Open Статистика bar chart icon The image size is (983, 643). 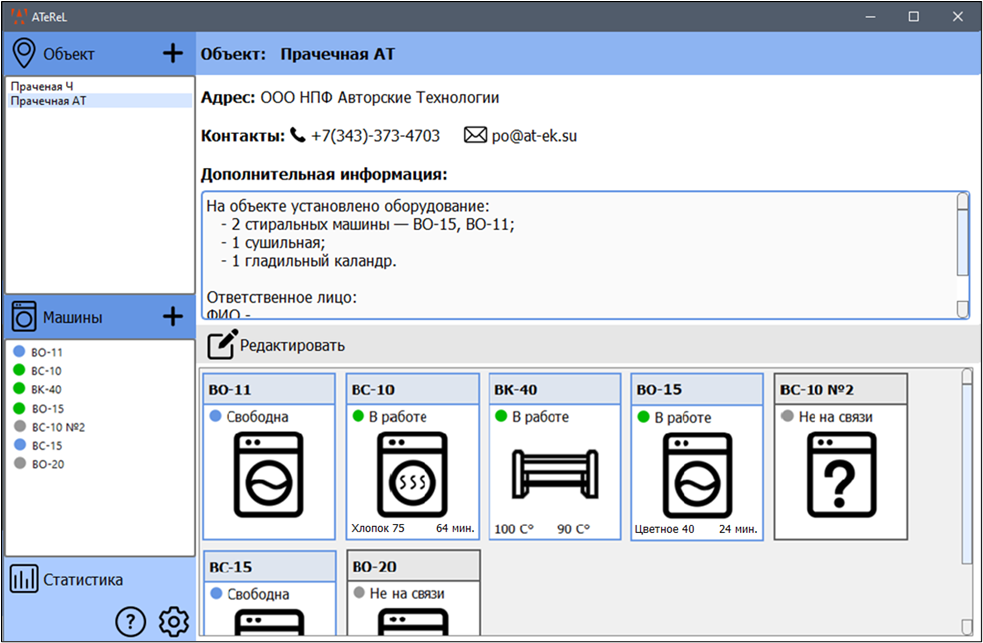[x=24, y=580]
